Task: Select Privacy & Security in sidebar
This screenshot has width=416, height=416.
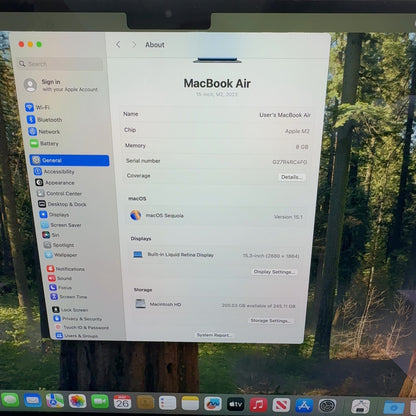Action: [78, 319]
